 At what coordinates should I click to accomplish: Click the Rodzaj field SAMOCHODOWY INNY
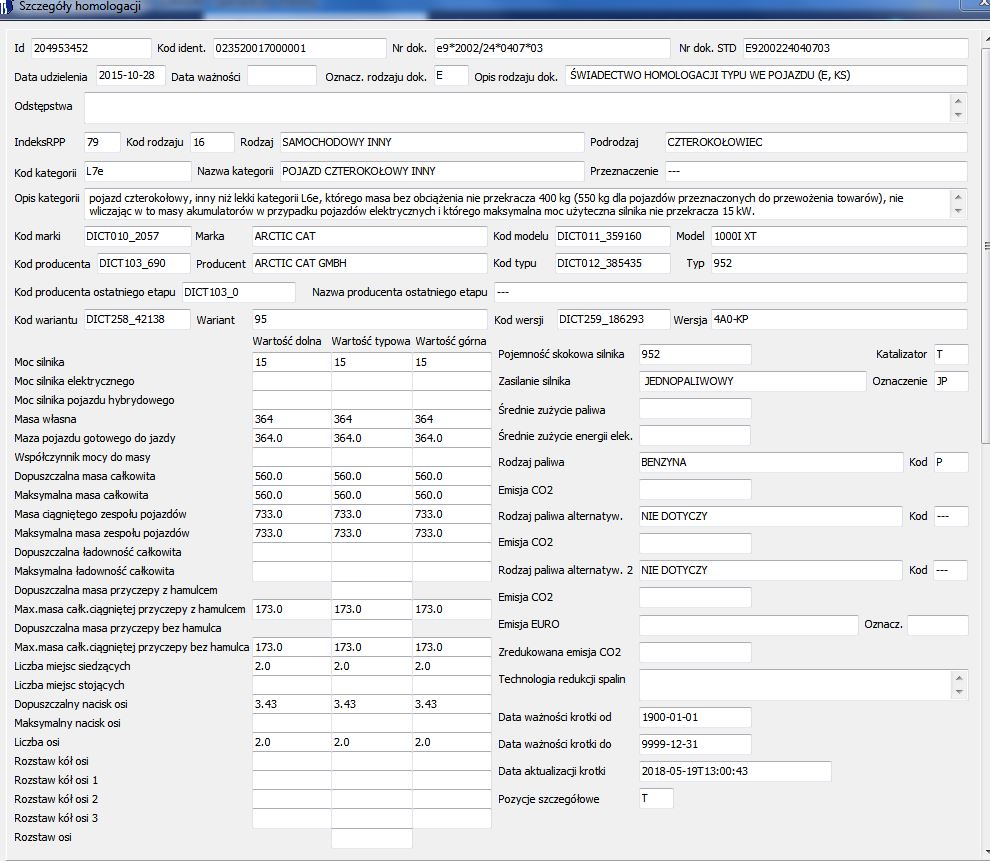click(x=432, y=142)
